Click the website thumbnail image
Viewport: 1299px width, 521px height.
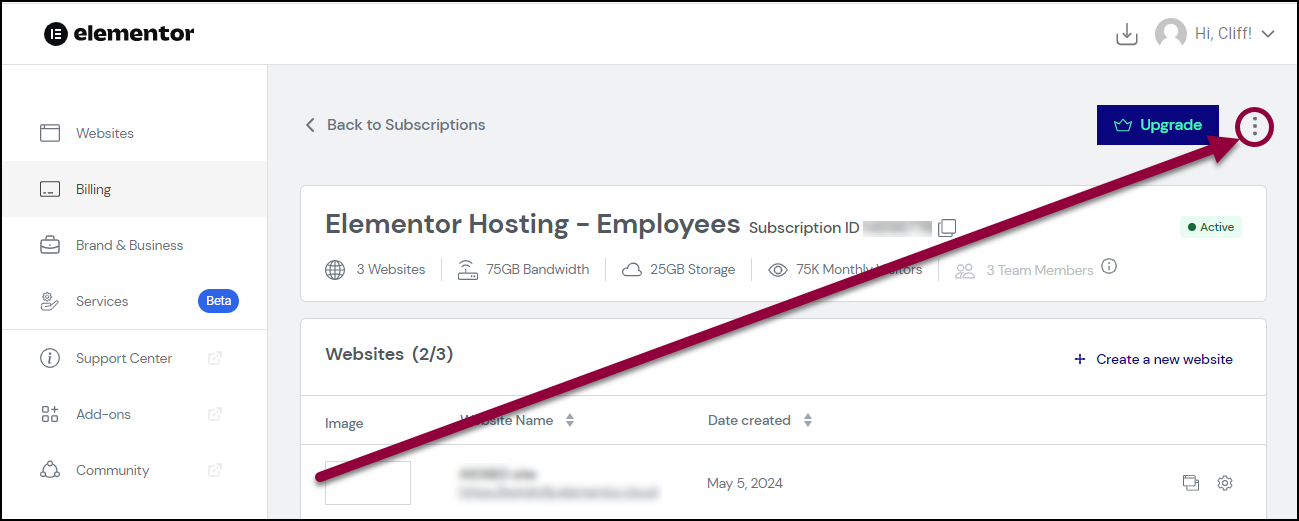(368, 482)
